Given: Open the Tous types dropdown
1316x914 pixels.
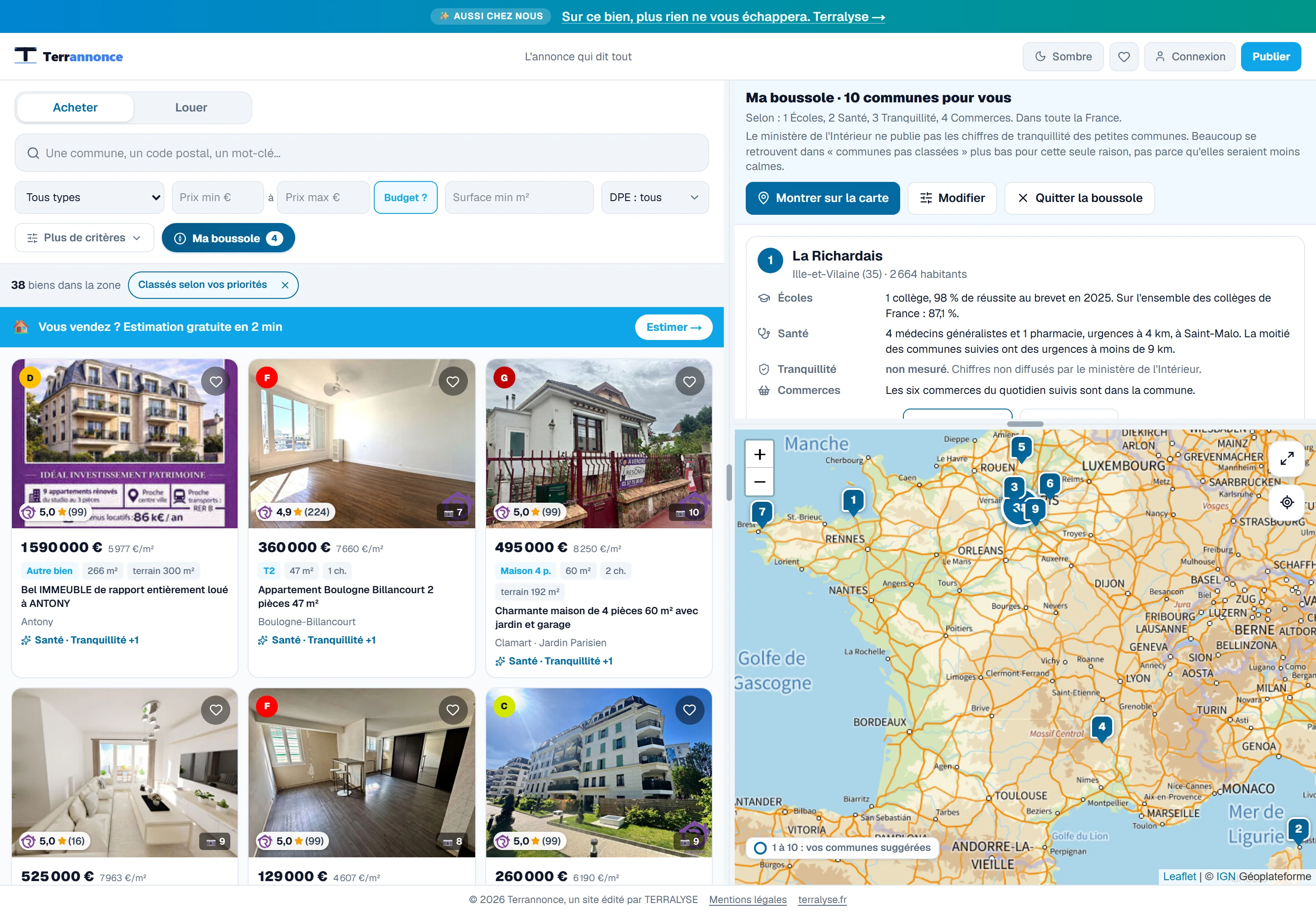Looking at the screenshot, I should click(90, 197).
